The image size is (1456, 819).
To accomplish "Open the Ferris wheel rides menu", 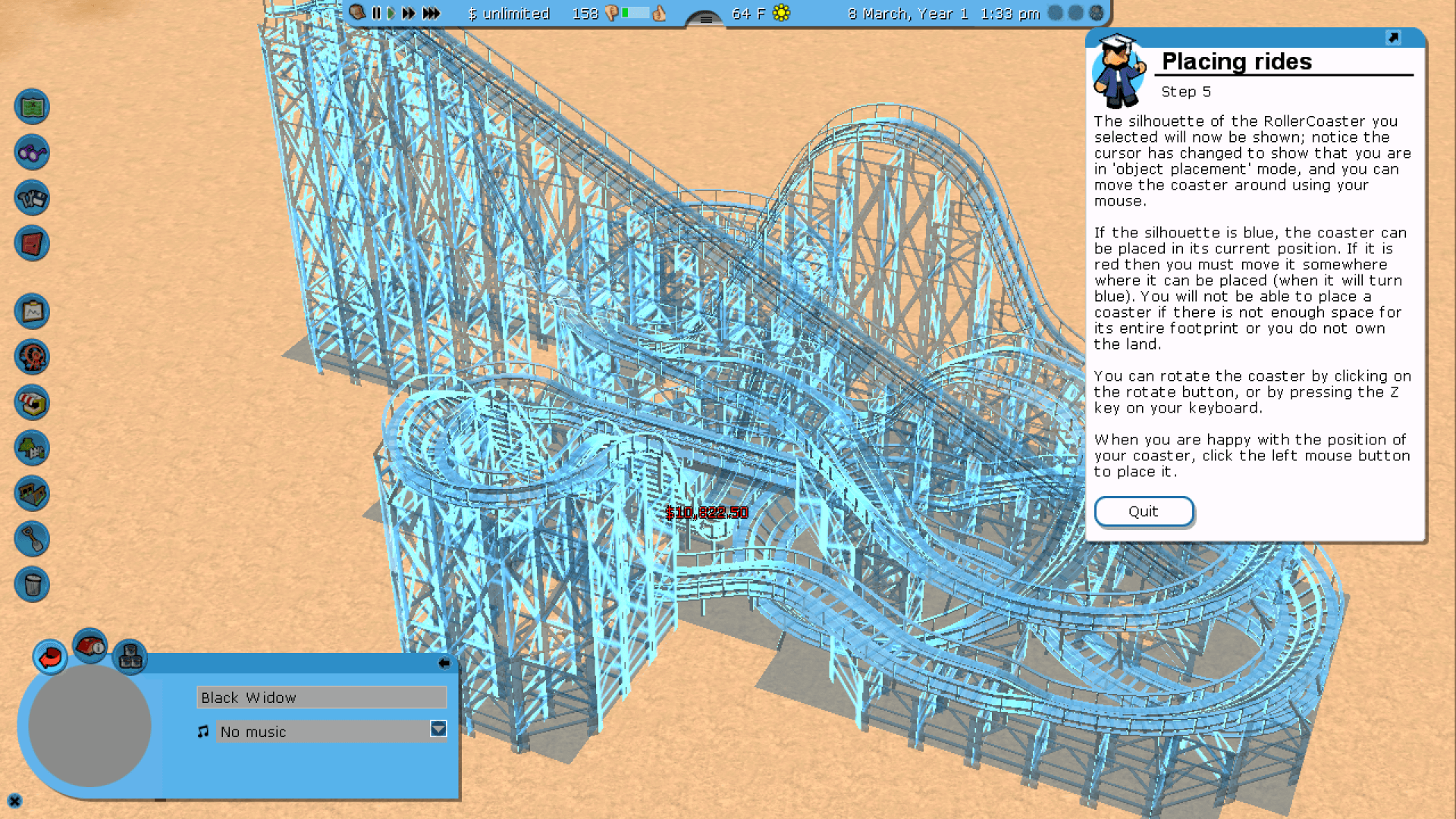I will pyautogui.click(x=32, y=357).
